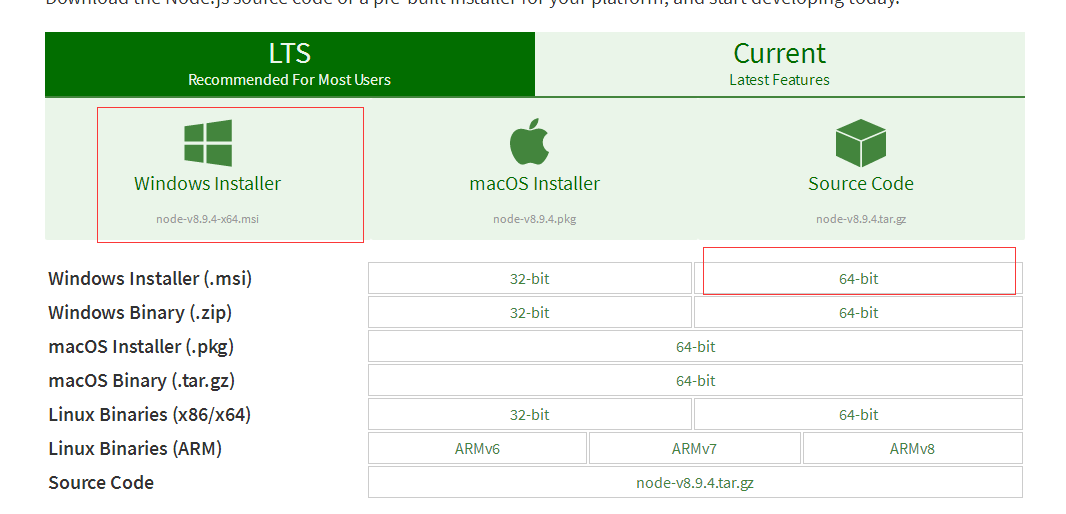Select 64-bit Windows Installer (.msi)
The image size is (1066, 514).
click(858, 279)
